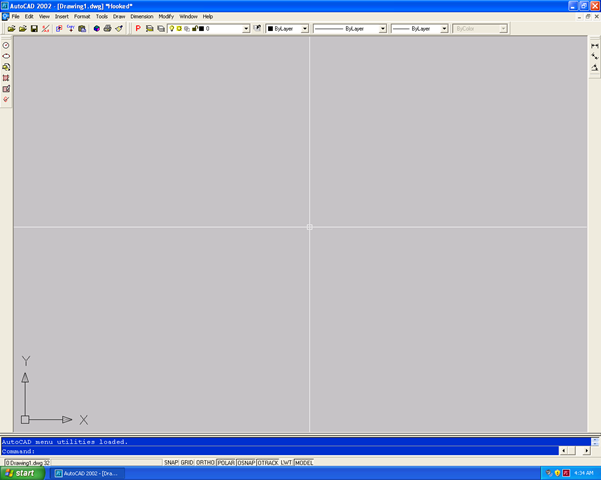Save drawing with the floppy disk icon
The height and width of the screenshot is (480, 601).
34,29
